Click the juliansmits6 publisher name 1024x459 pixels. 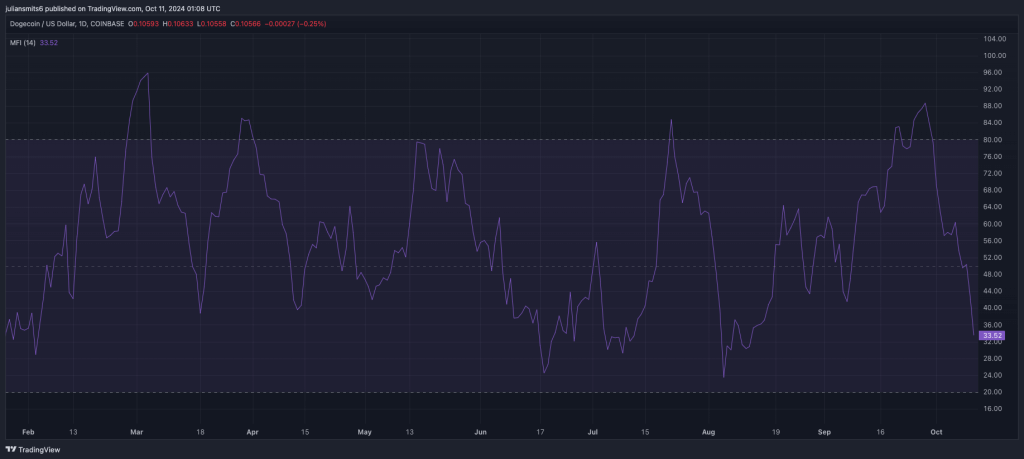(27, 9)
